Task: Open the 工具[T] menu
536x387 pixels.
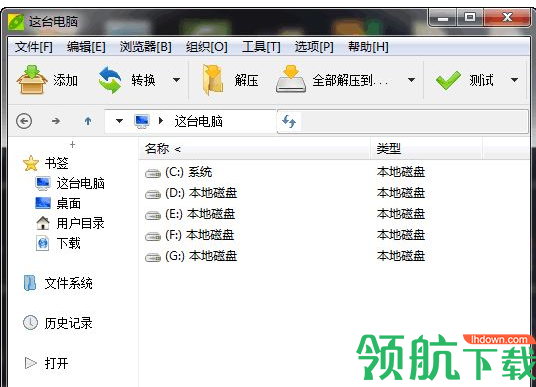Action: (262, 47)
